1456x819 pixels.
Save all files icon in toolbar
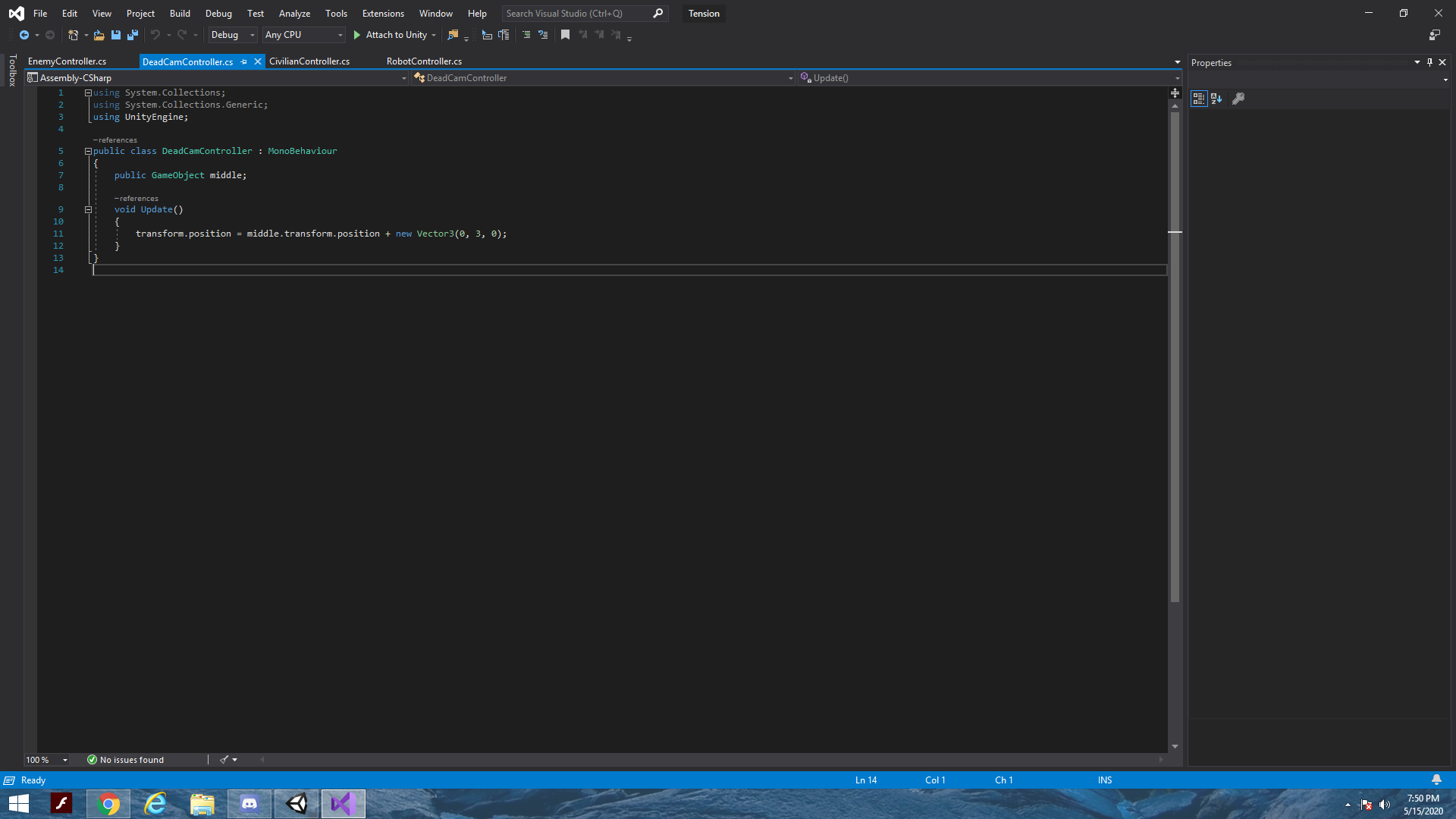pyautogui.click(x=133, y=35)
